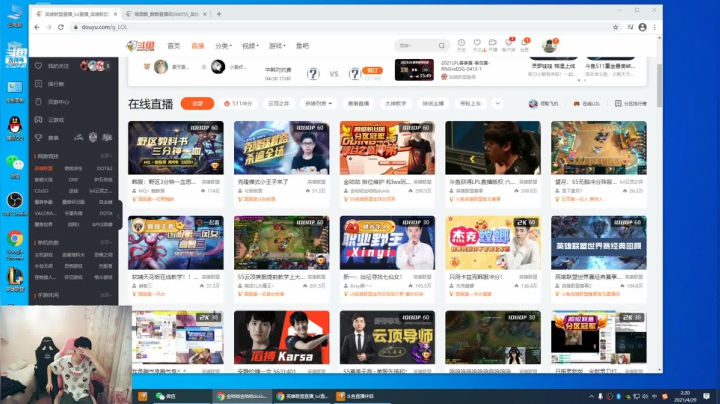Screen dimensions: 720x404
Task: Click the search magnifier icon
Action: [x=442, y=45]
